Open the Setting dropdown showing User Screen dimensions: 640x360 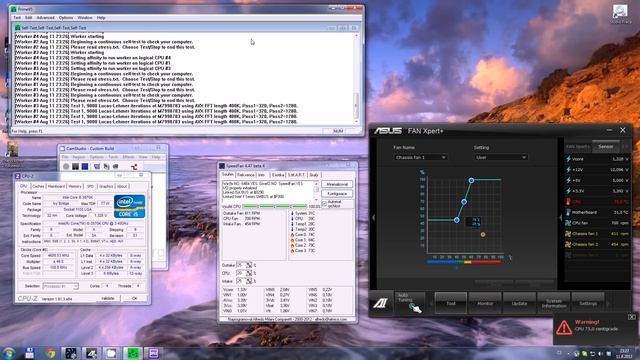tap(500, 157)
